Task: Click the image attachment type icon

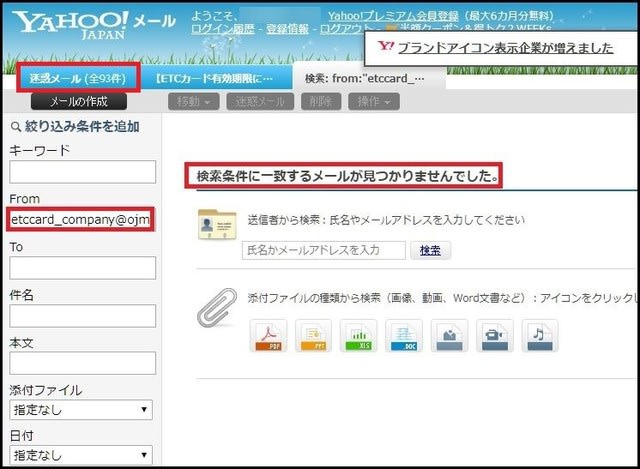Action: 449,336
